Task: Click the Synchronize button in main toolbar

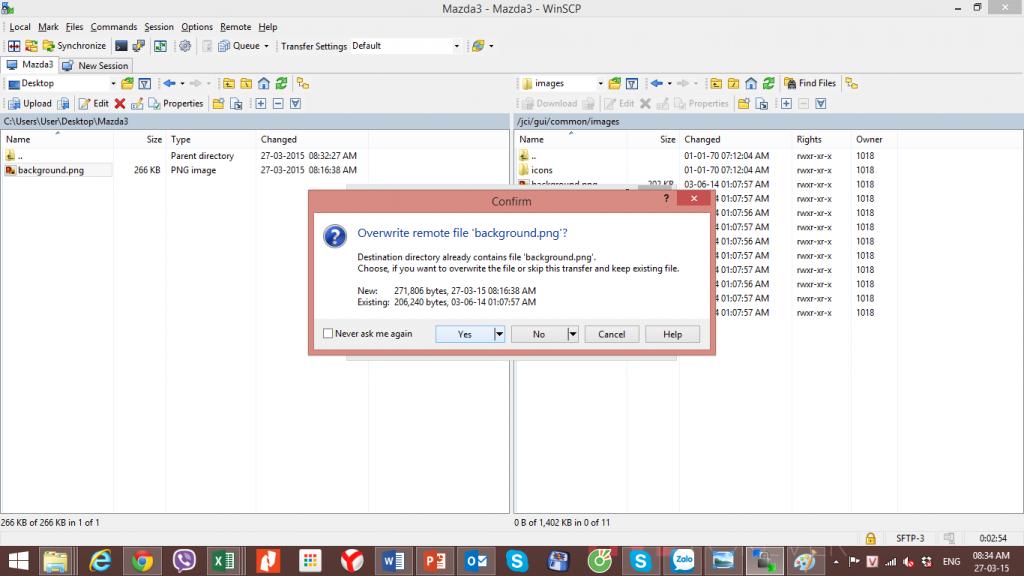Action: click(74, 46)
